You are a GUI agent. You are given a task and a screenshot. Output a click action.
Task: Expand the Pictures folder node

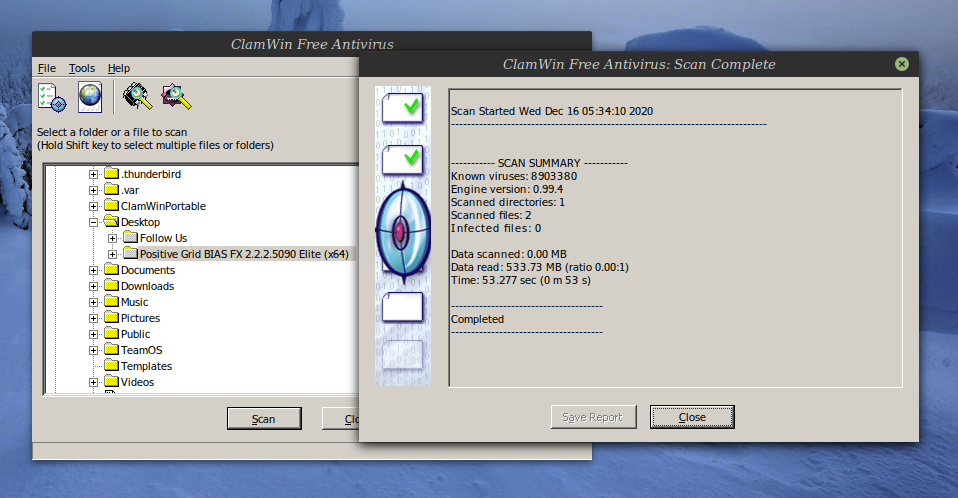(93, 318)
